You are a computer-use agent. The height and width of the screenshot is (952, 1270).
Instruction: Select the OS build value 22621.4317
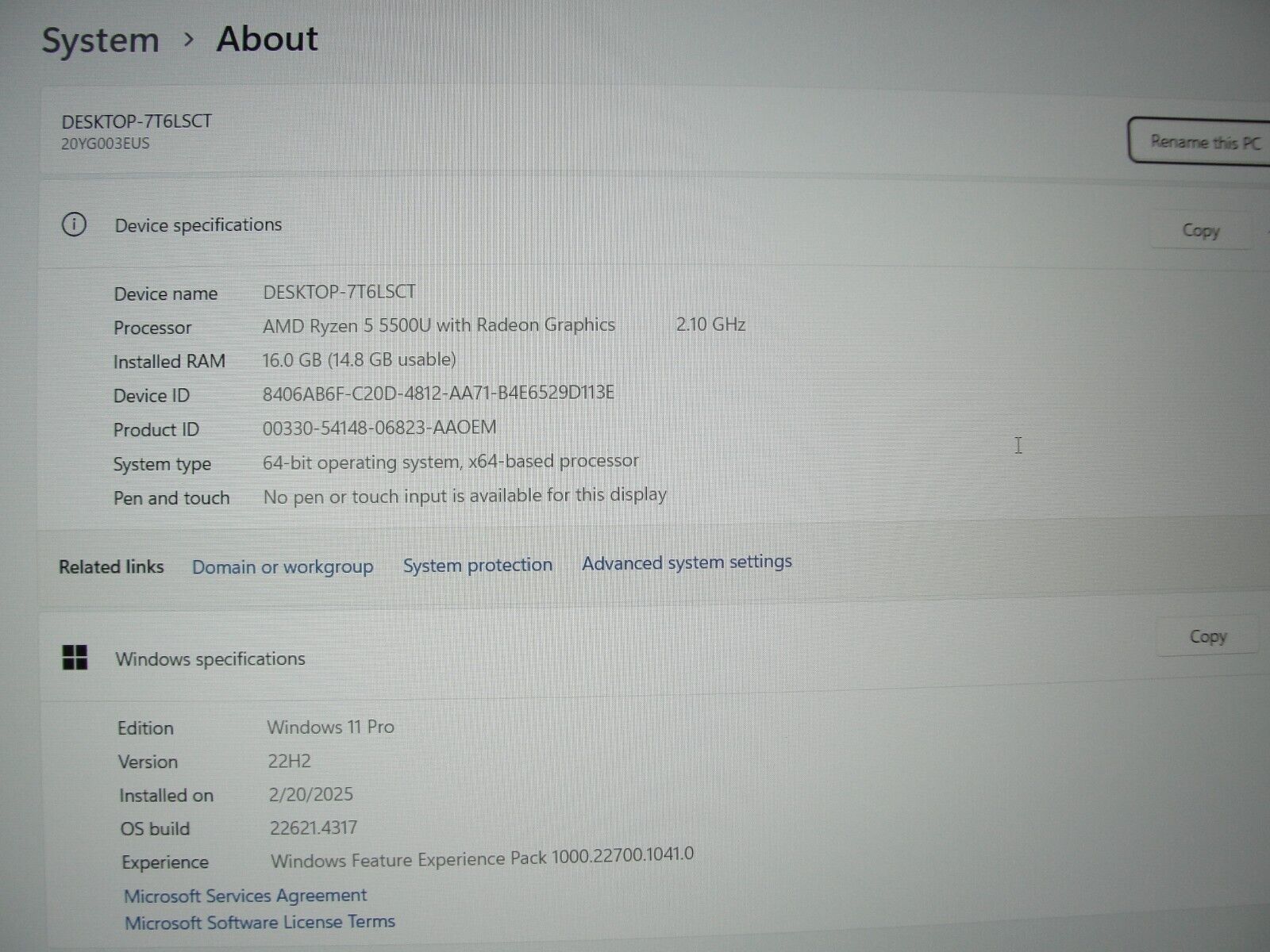coord(314,828)
